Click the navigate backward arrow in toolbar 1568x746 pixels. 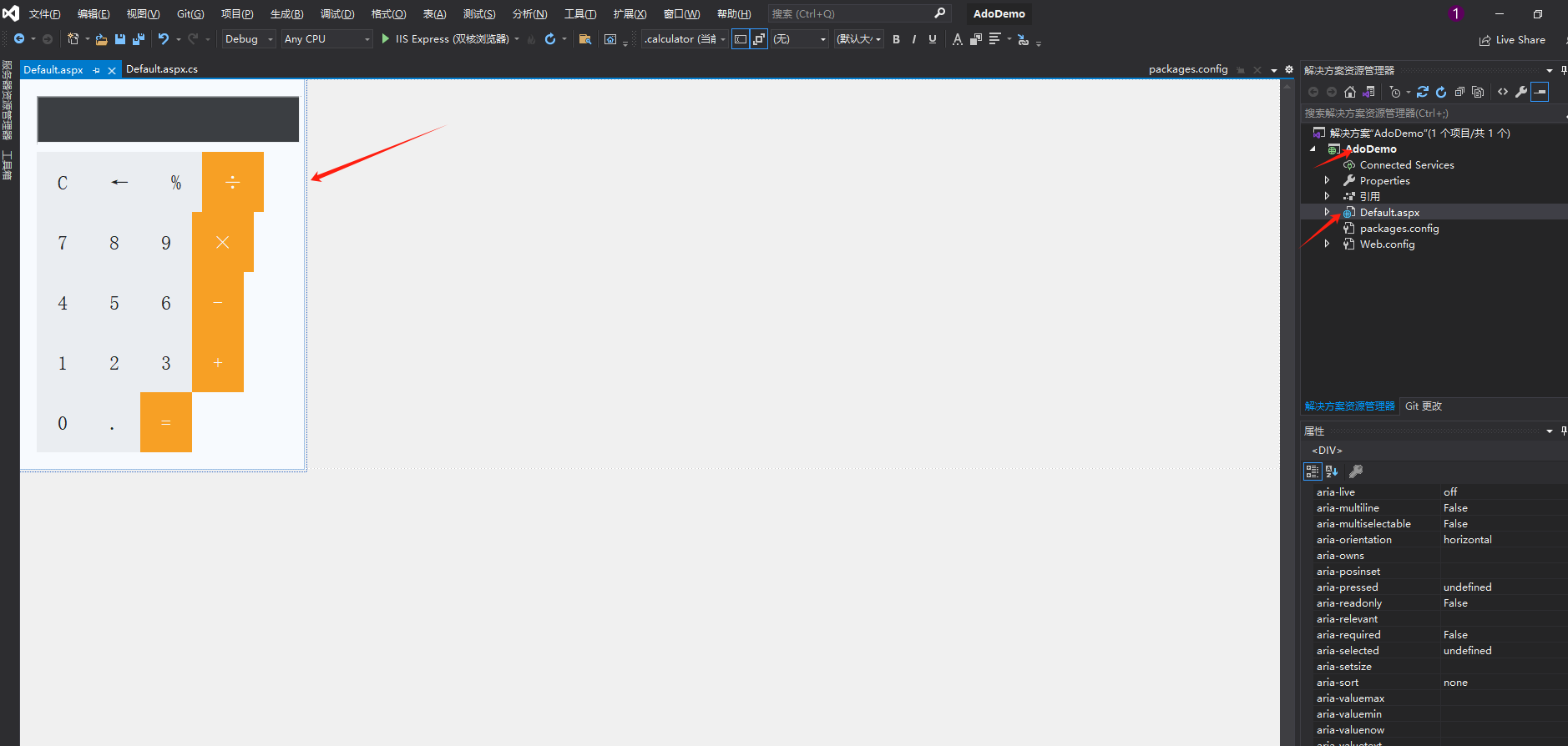pos(19,39)
